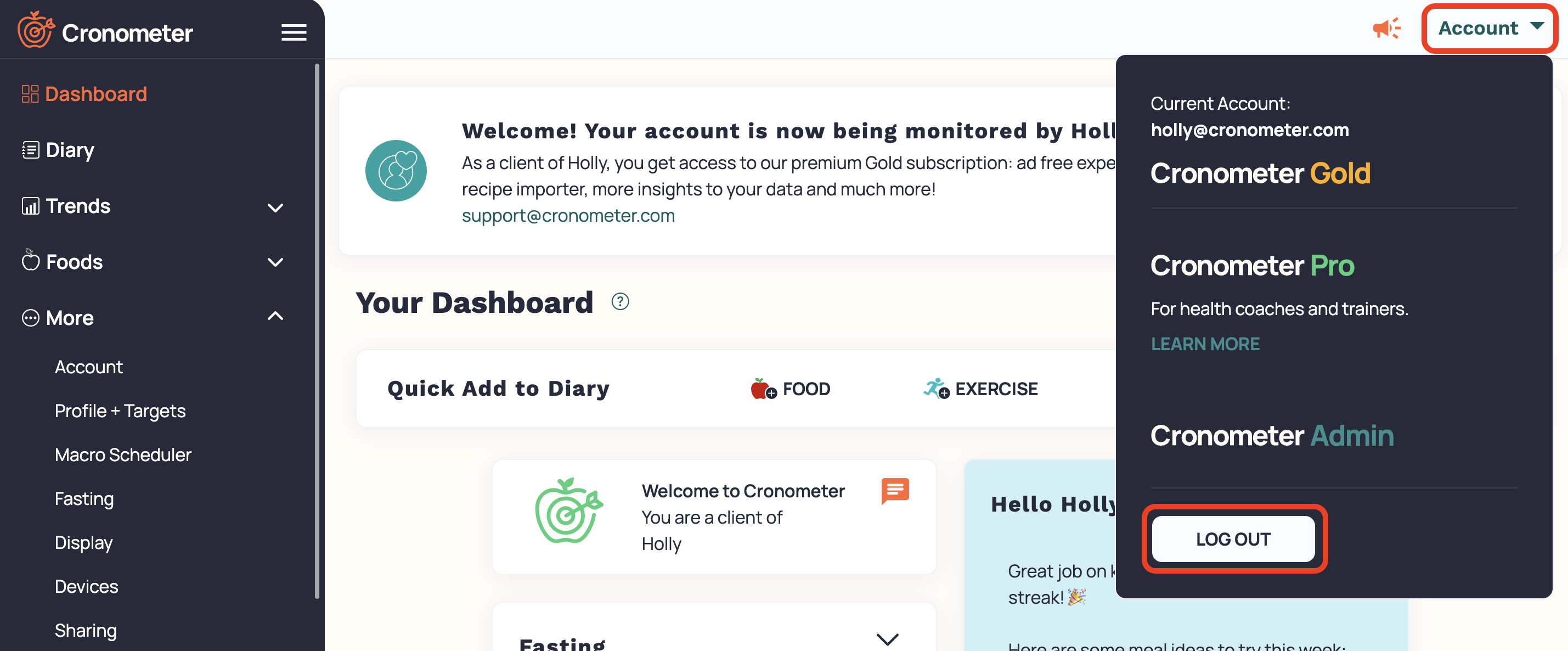Click the teal client monitoring avatar icon
The image size is (1568, 651).
point(396,171)
